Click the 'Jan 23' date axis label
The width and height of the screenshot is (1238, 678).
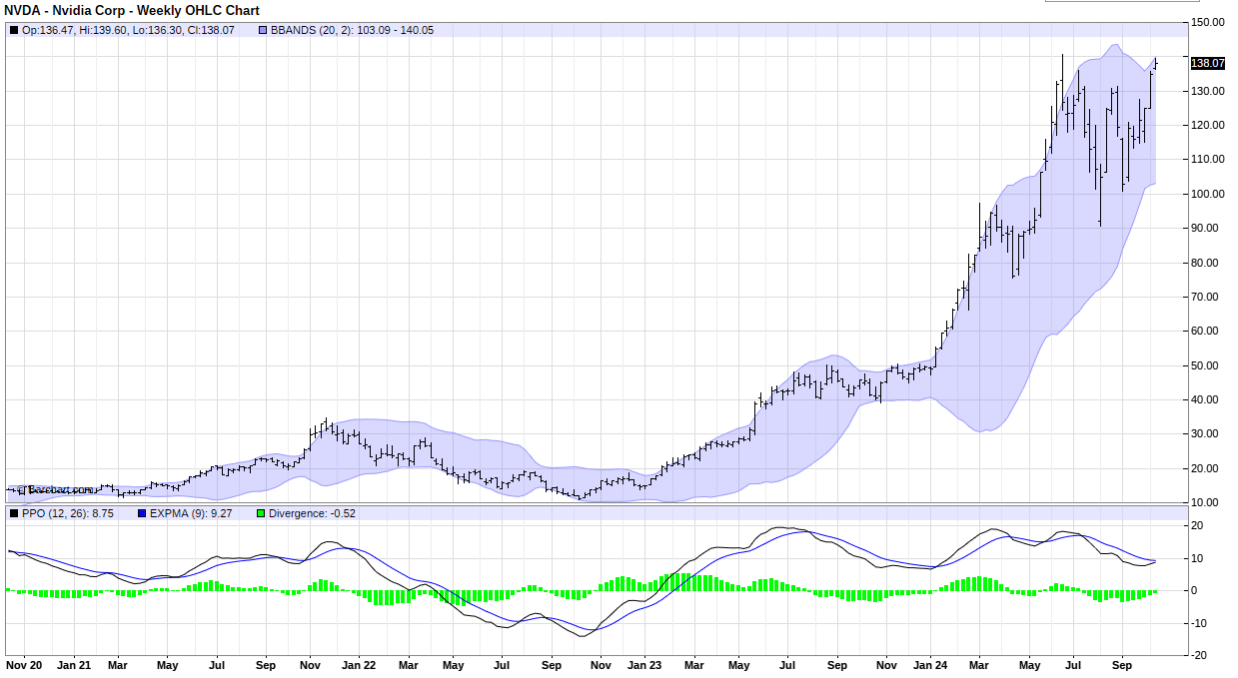(x=644, y=665)
